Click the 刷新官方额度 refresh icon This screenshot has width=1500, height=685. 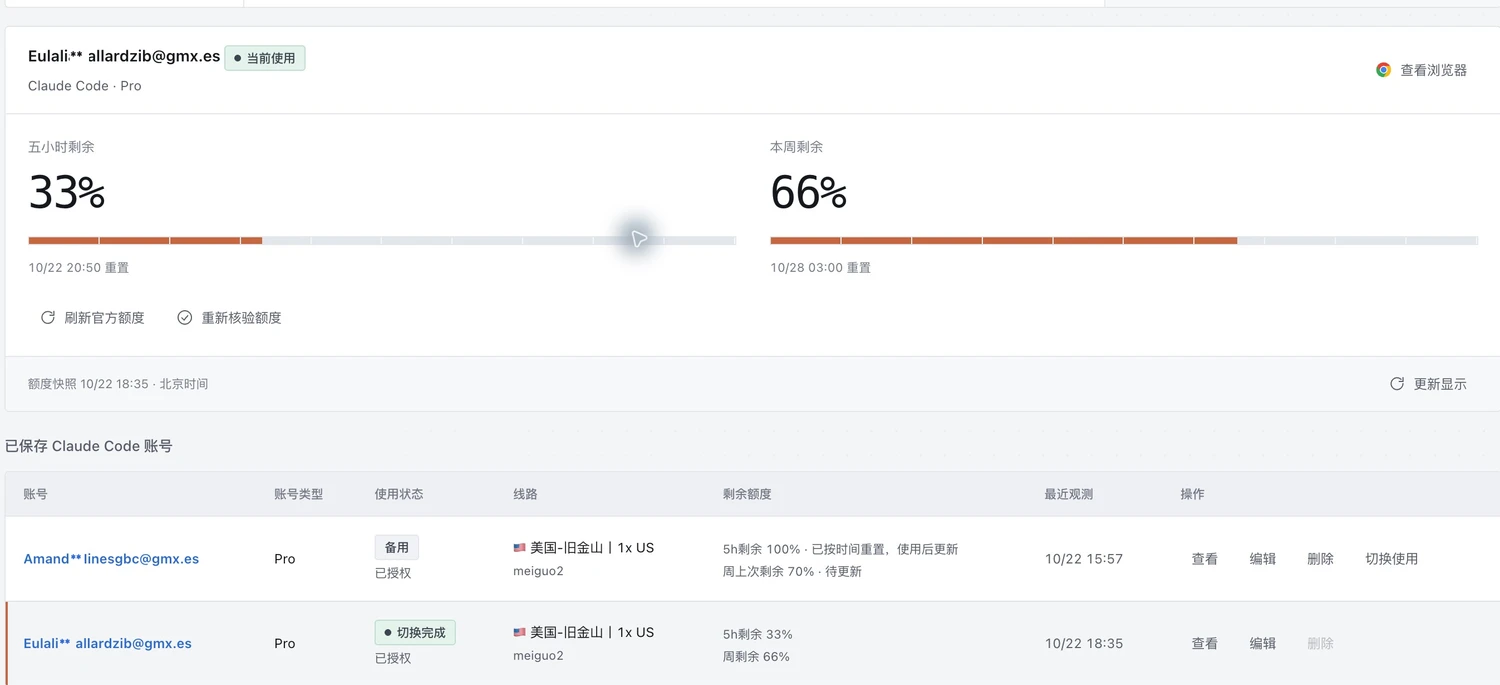point(47,317)
